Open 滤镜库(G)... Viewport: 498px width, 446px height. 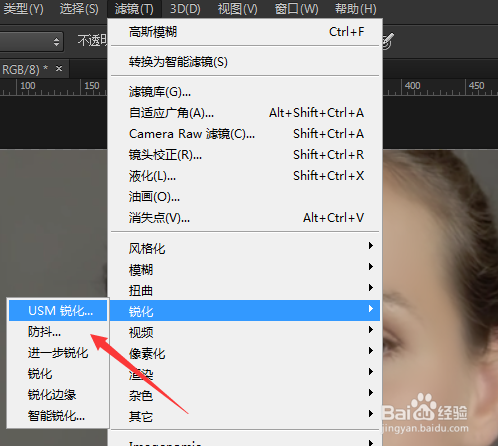[x=246, y=92]
